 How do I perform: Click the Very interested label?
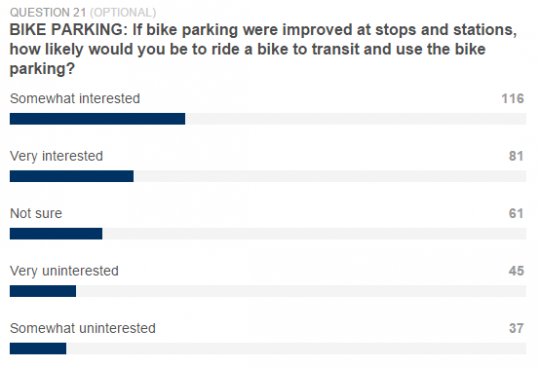[56, 156]
